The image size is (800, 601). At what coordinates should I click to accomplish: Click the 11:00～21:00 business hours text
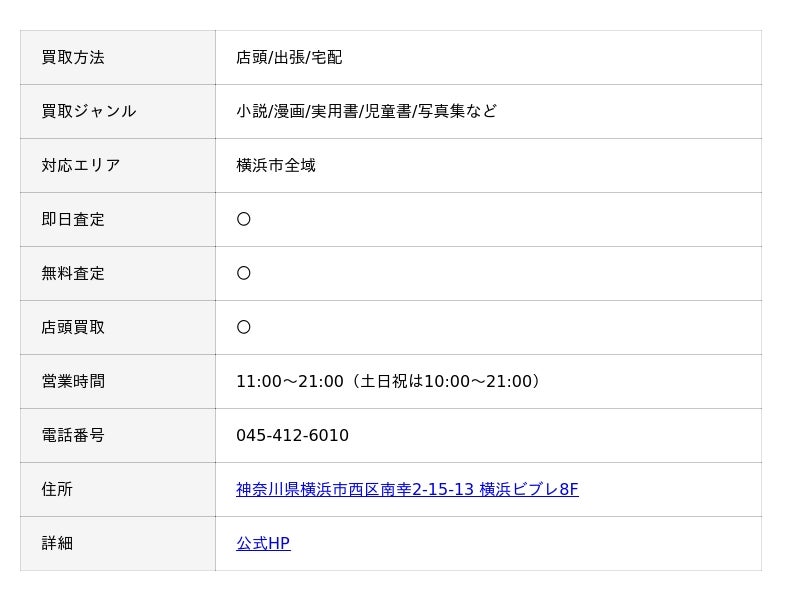[x=389, y=381]
